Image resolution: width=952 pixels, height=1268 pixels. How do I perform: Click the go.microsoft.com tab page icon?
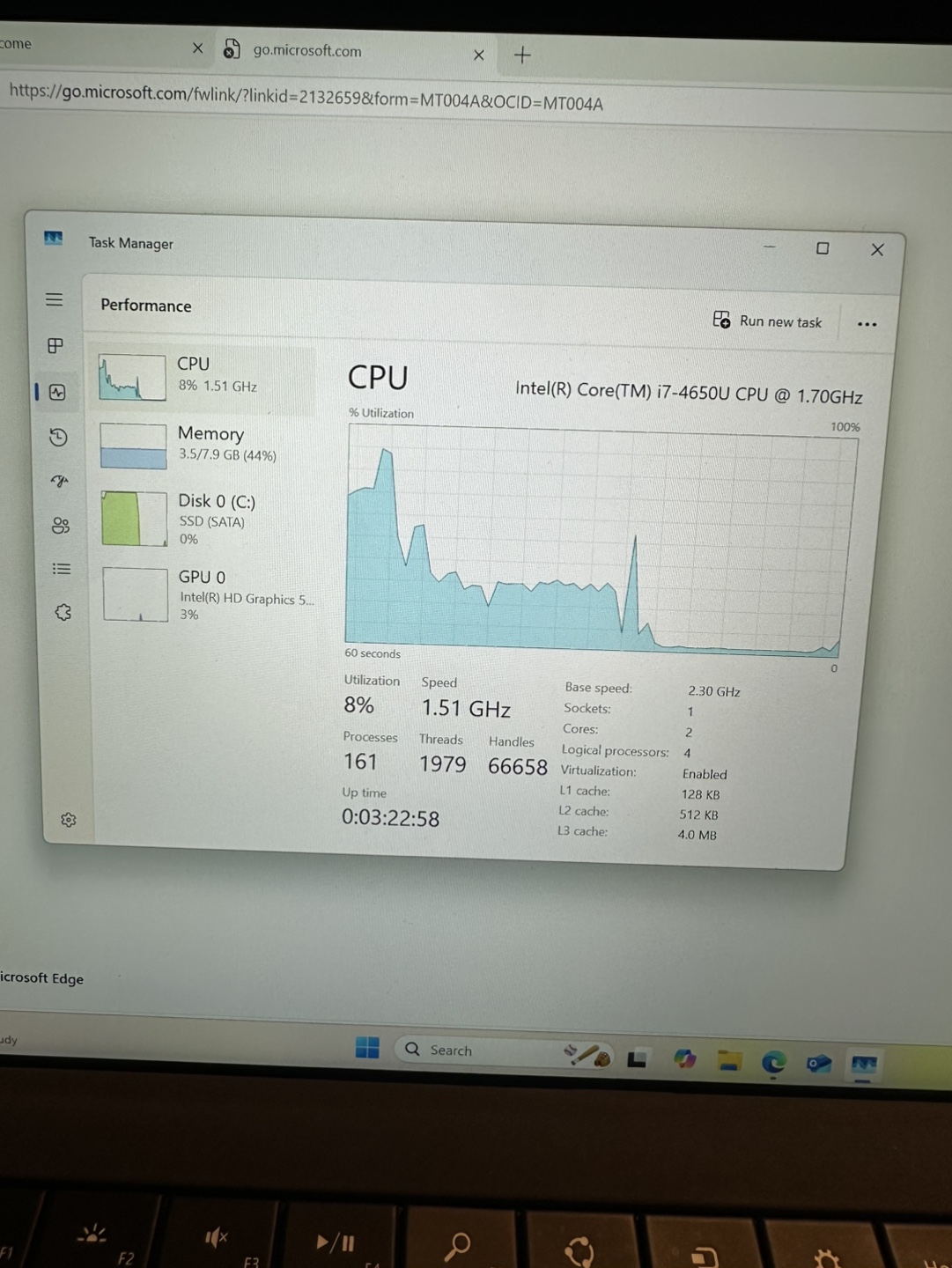(232, 48)
